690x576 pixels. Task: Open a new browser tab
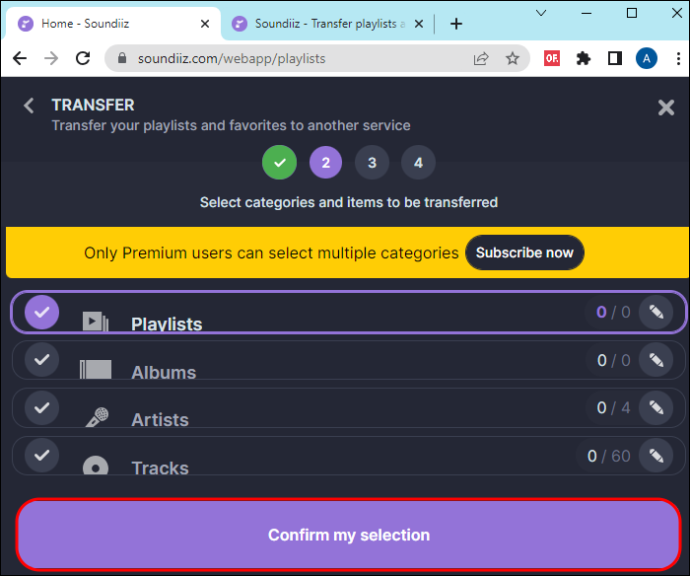pos(456,24)
